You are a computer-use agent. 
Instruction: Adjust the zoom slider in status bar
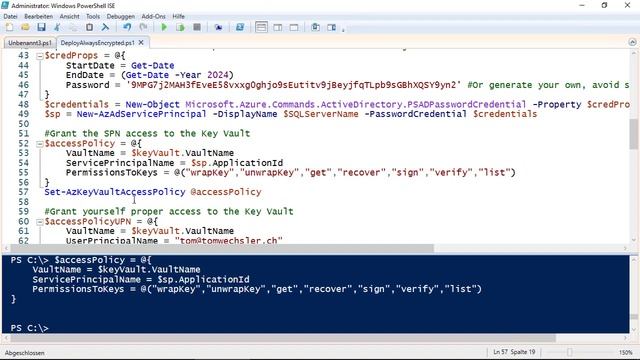point(570,352)
